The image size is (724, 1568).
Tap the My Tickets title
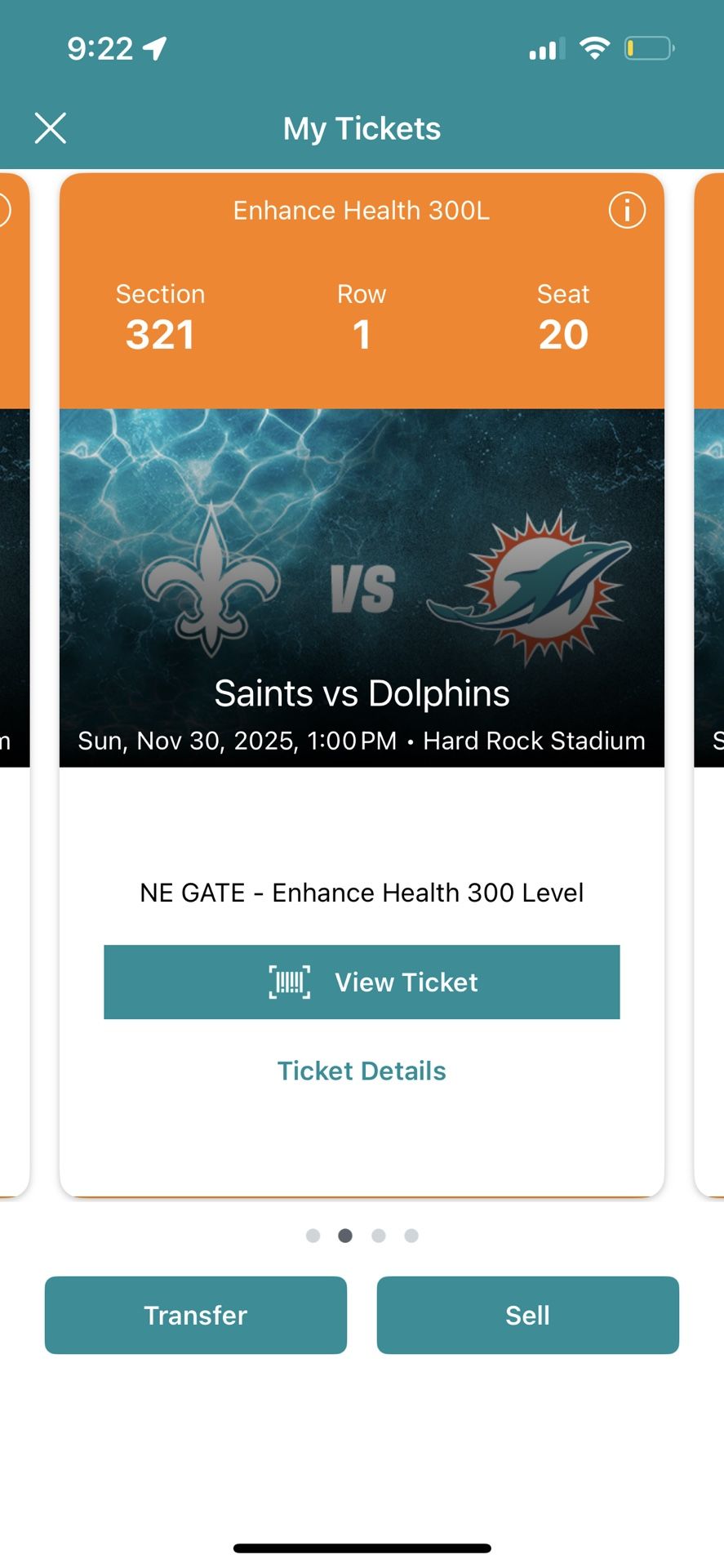(362, 128)
